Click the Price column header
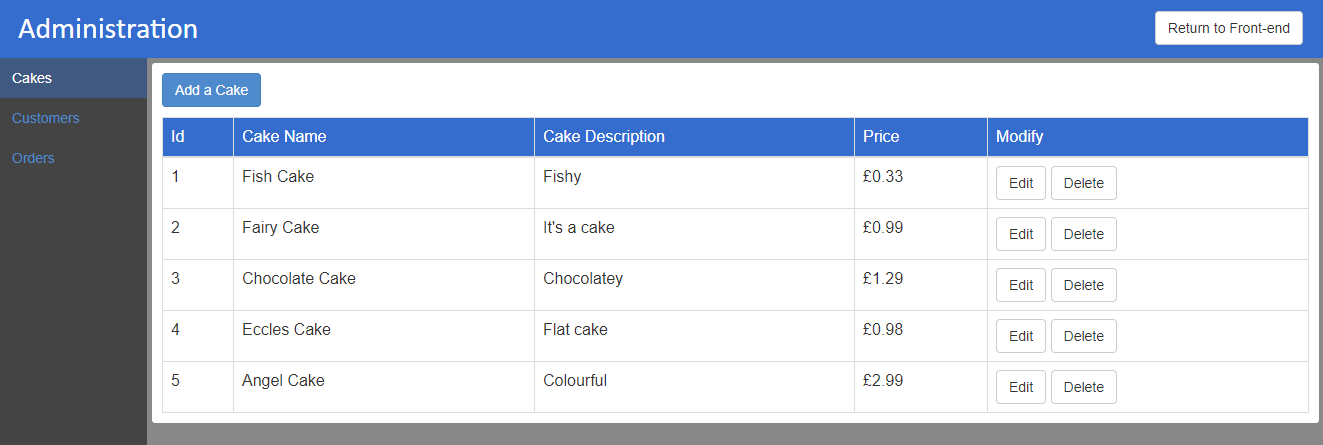 pyautogui.click(x=881, y=137)
